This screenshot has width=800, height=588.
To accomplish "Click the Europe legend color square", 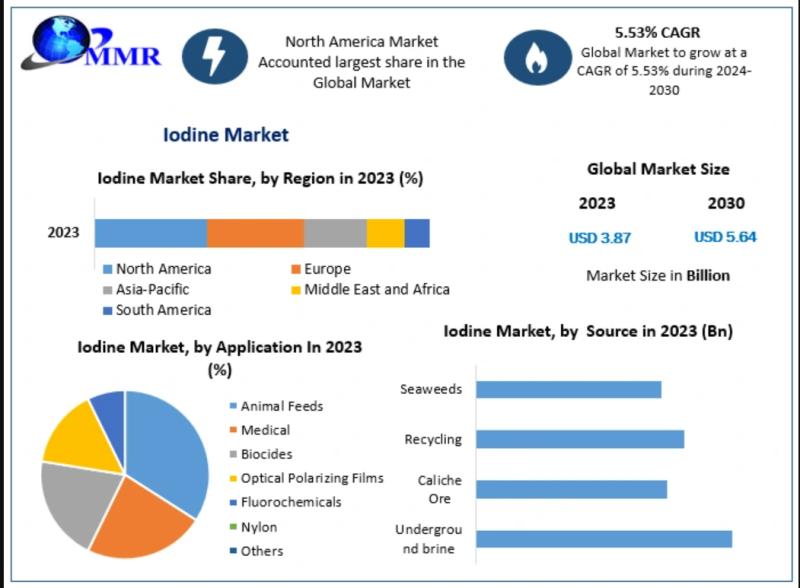I will tap(296, 269).
